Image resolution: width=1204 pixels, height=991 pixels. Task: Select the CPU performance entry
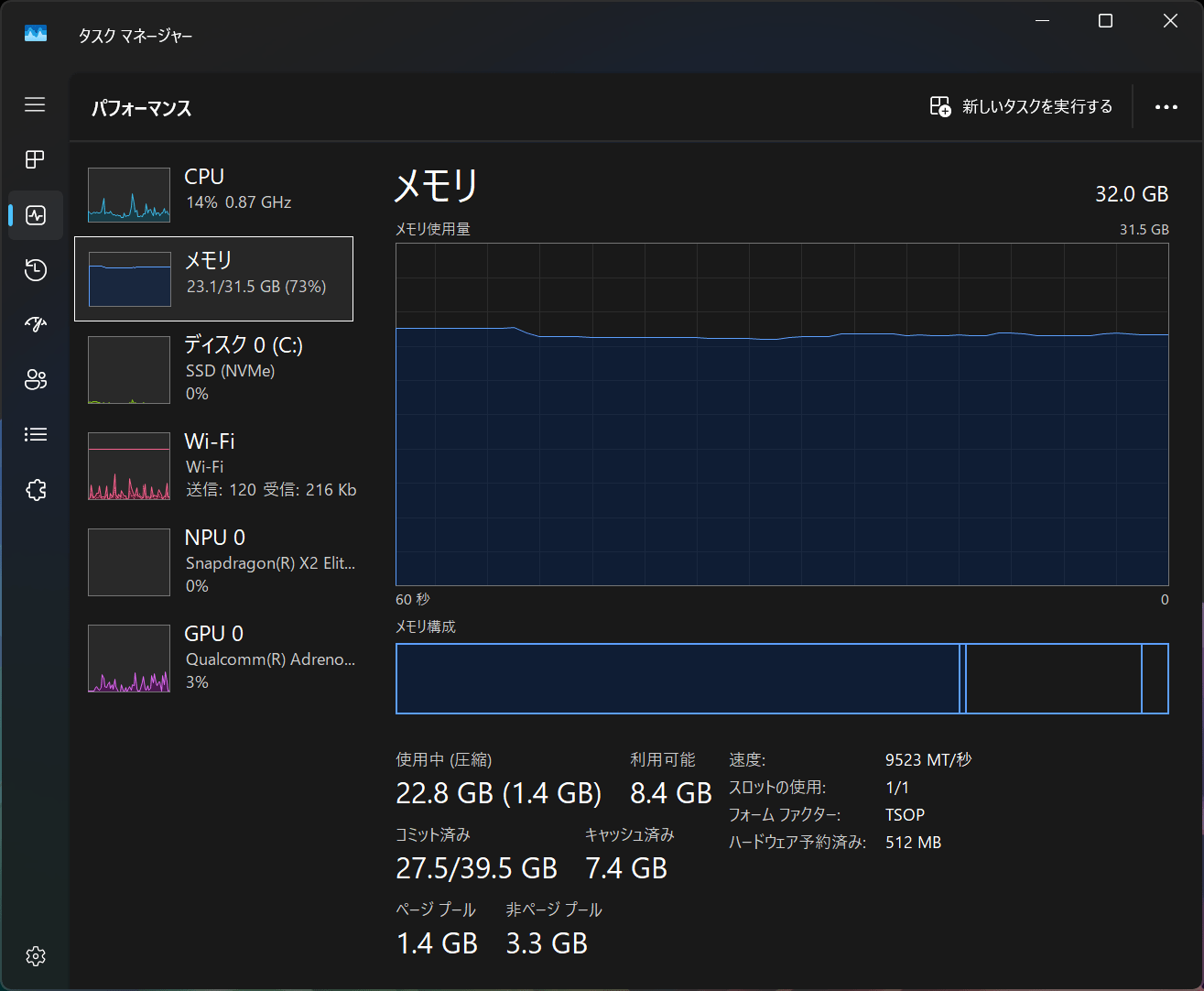213,194
